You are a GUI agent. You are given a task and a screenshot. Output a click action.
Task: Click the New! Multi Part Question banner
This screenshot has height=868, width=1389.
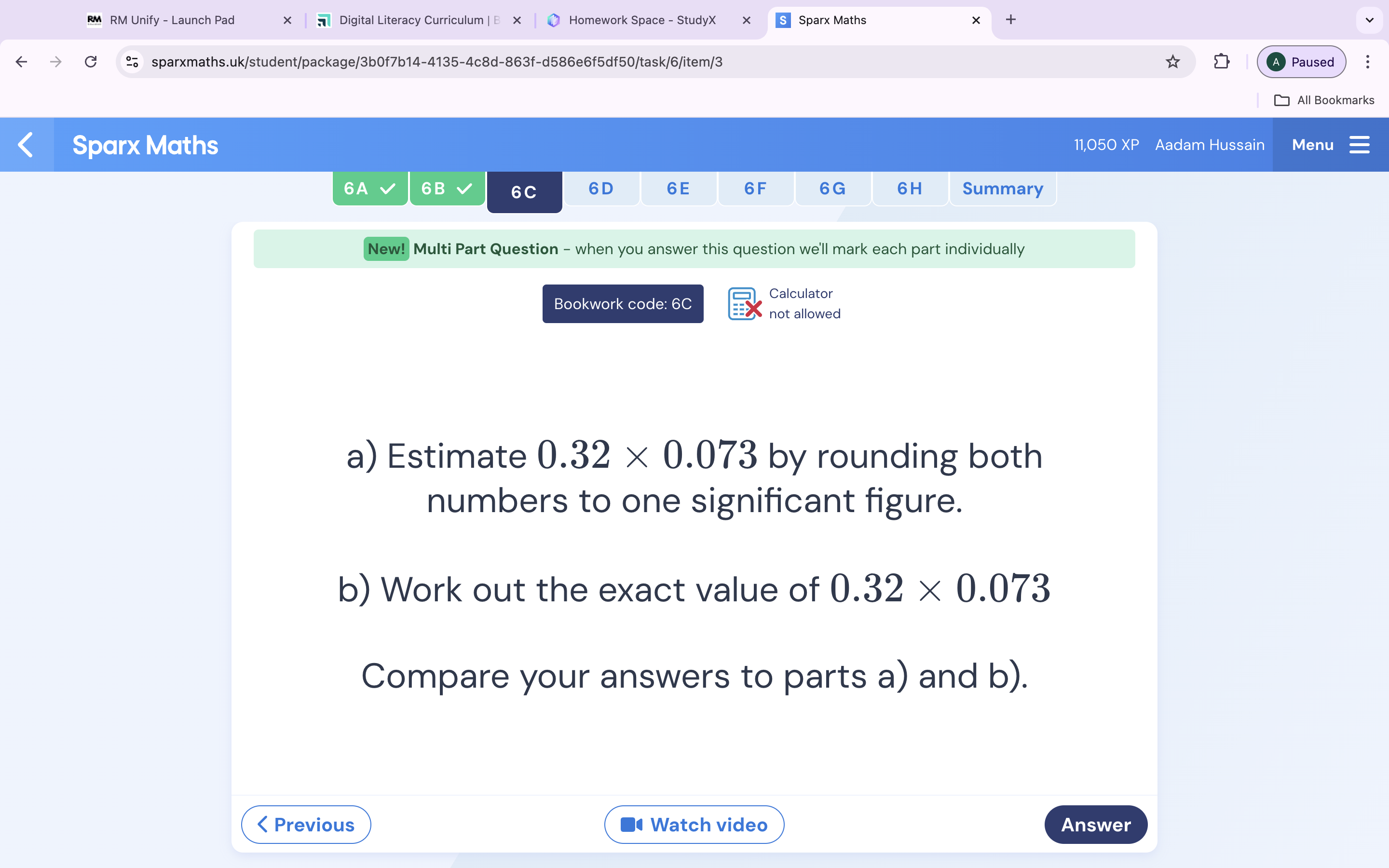(x=694, y=248)
